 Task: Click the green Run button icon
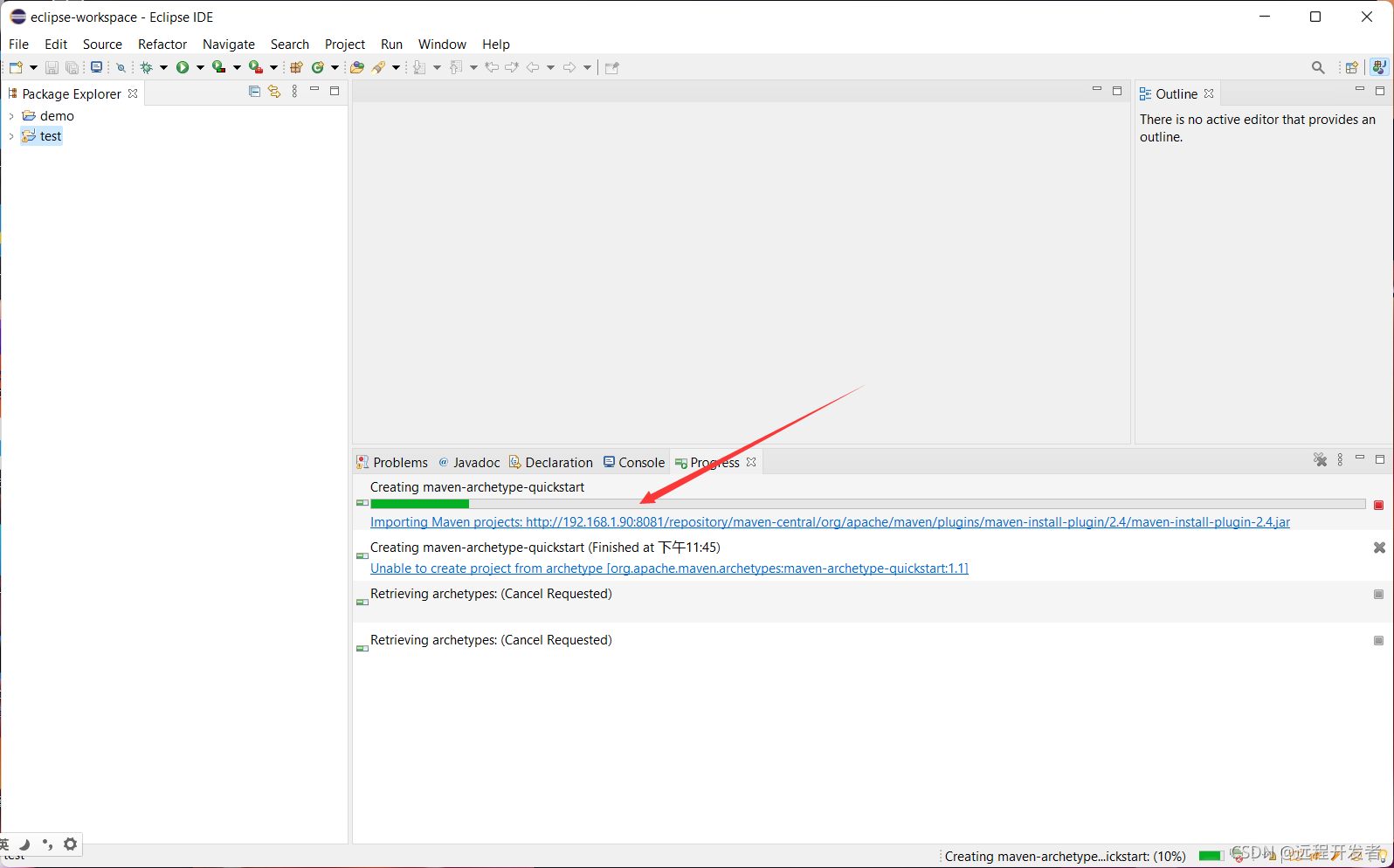[183, 67]
